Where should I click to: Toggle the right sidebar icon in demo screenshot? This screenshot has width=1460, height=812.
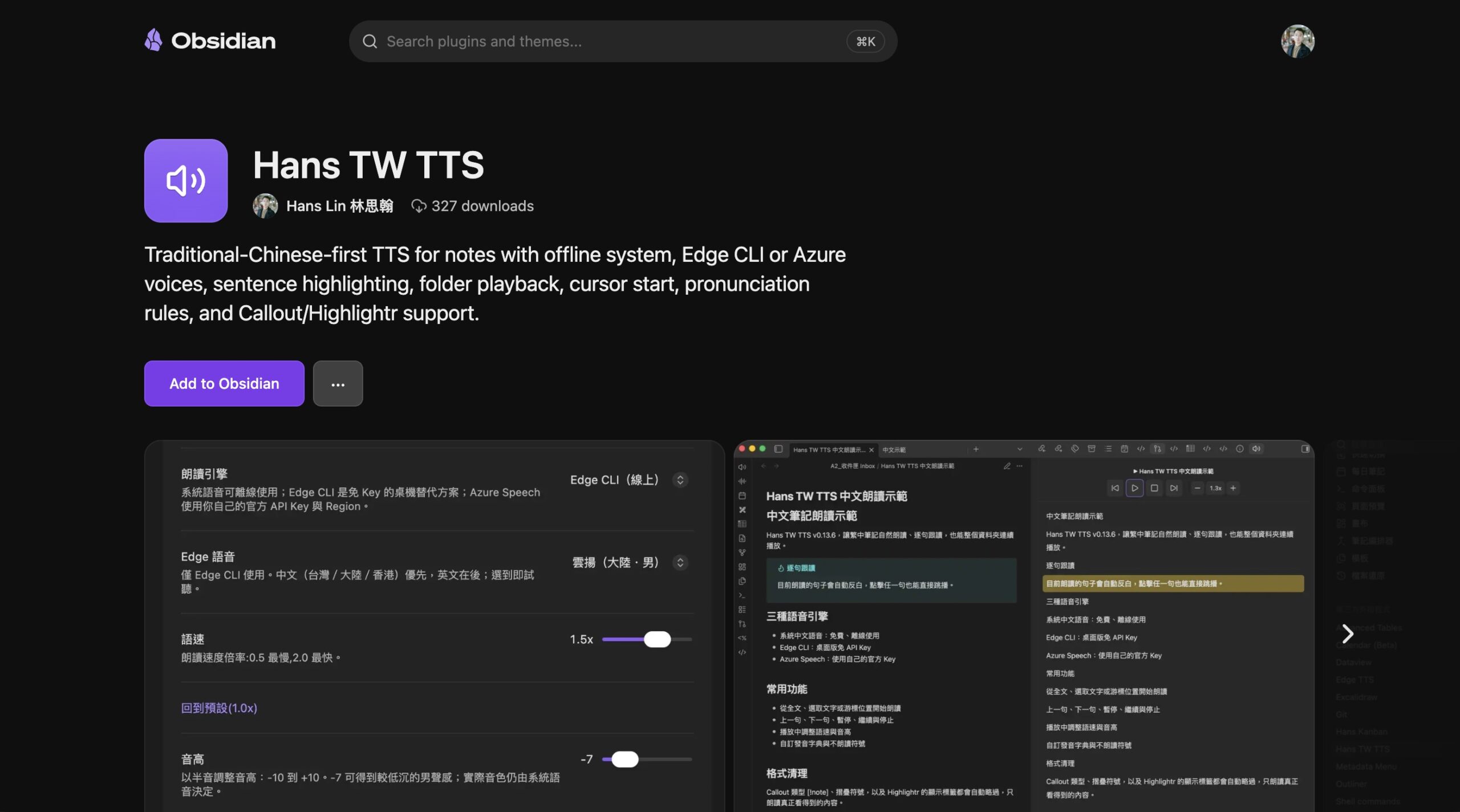pos(1305,449)
